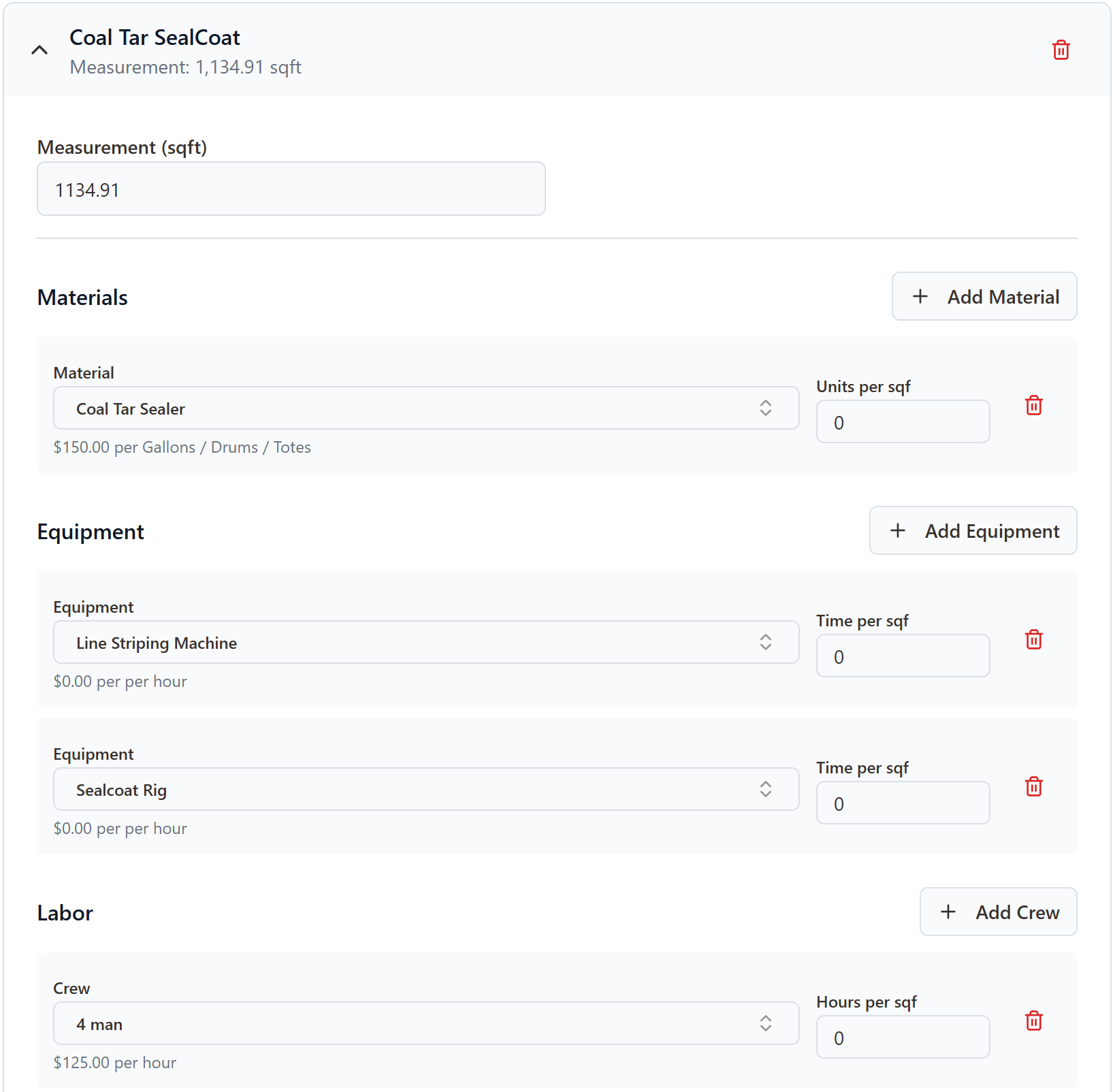Click the Units per sqf field for Coal Tar Sealer

[903, 422]
